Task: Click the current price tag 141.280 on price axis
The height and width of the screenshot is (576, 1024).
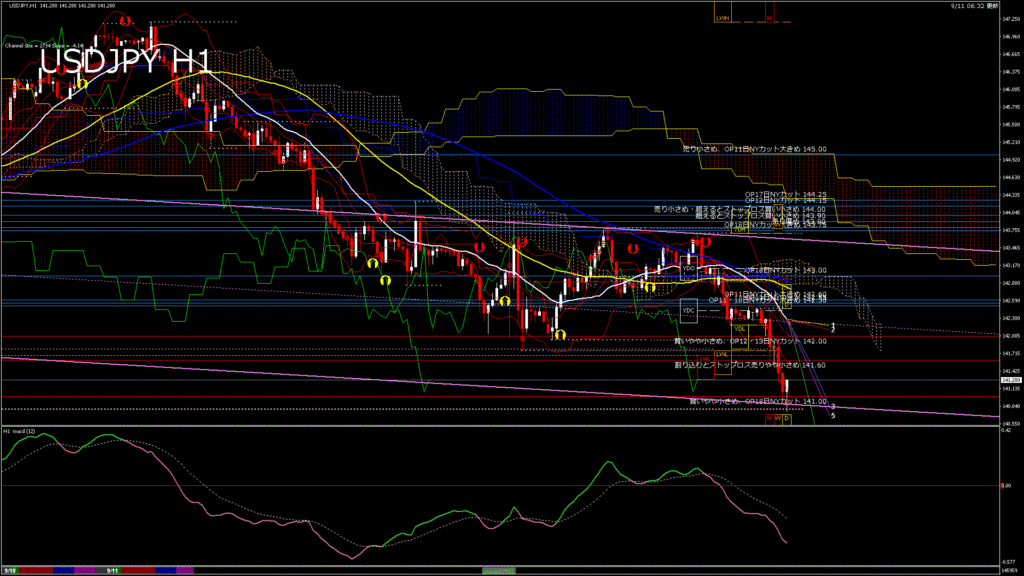Action: (x=1010, y=379)
